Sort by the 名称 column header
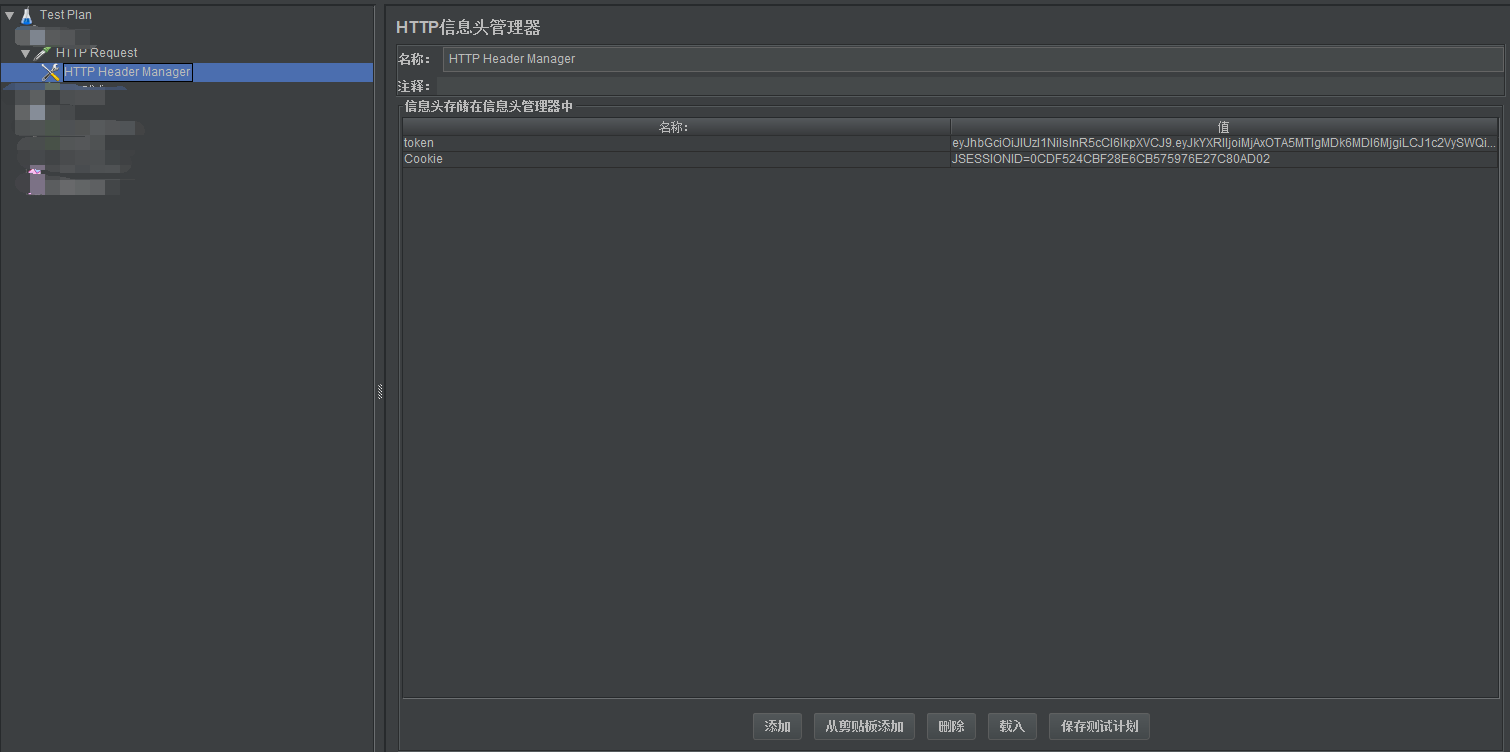This screenshot has width=1510, height=752. 675,127
